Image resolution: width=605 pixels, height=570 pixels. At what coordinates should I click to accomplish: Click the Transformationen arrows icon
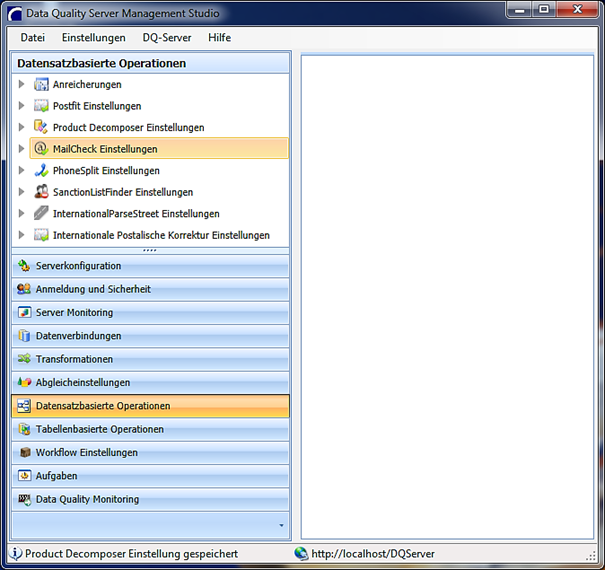click(x=24, y=359)
